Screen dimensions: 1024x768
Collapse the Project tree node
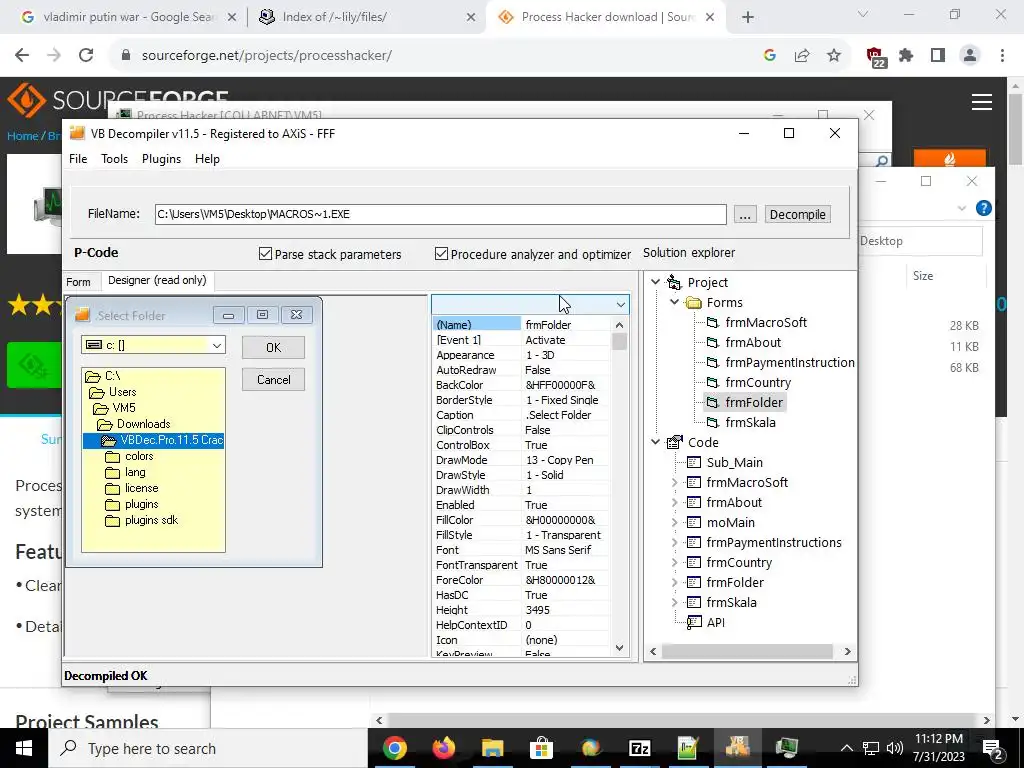tap(655, 282)
